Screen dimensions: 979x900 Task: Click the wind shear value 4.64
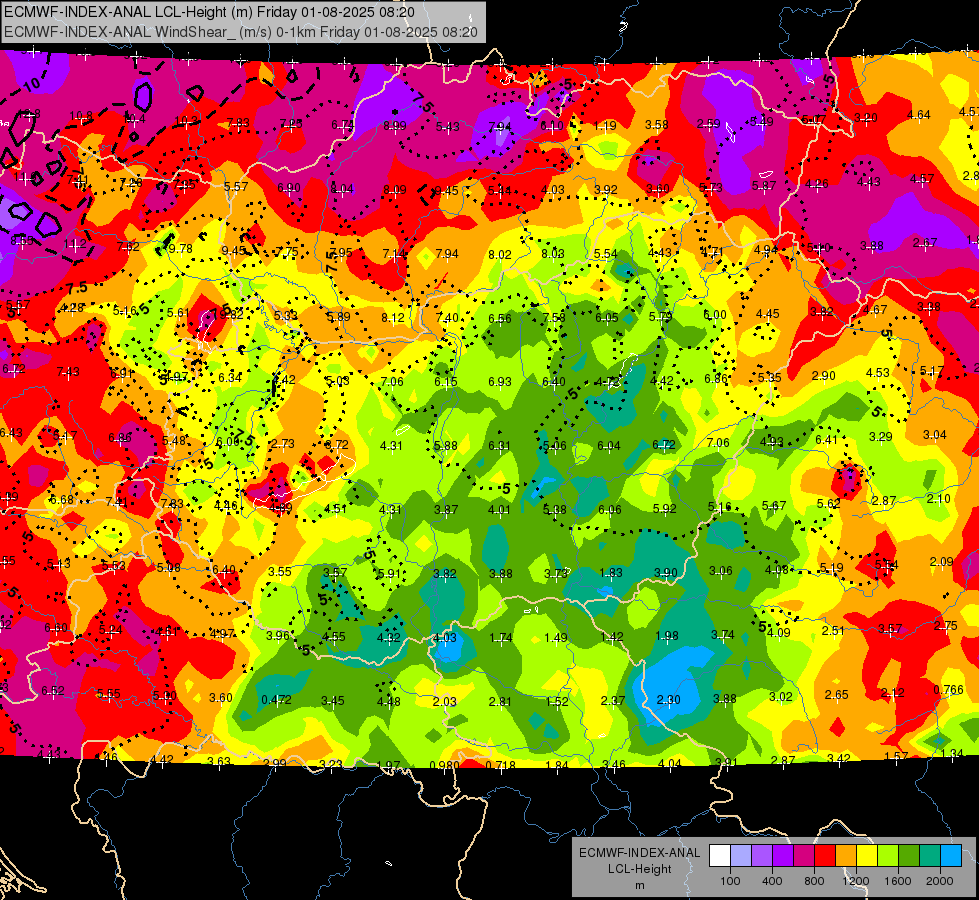click(918, 114)
